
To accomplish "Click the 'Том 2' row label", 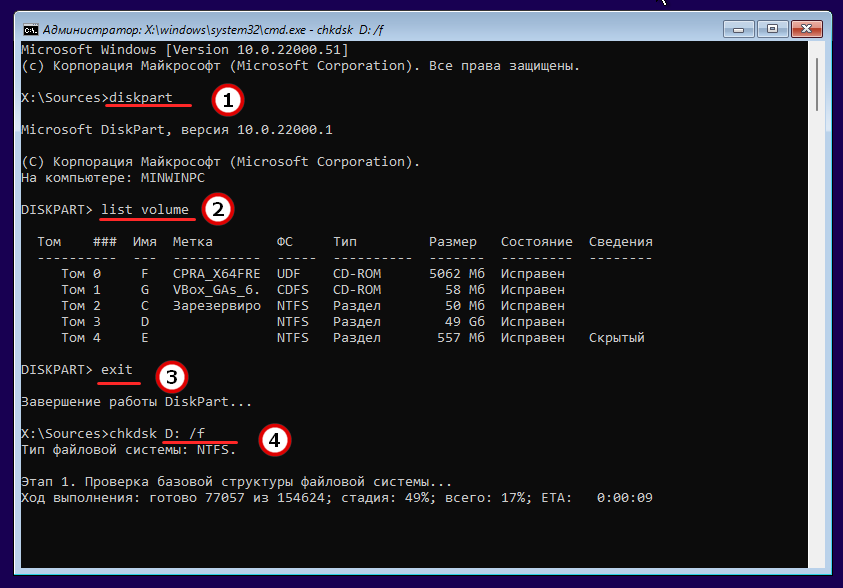I will coord(81,306).
